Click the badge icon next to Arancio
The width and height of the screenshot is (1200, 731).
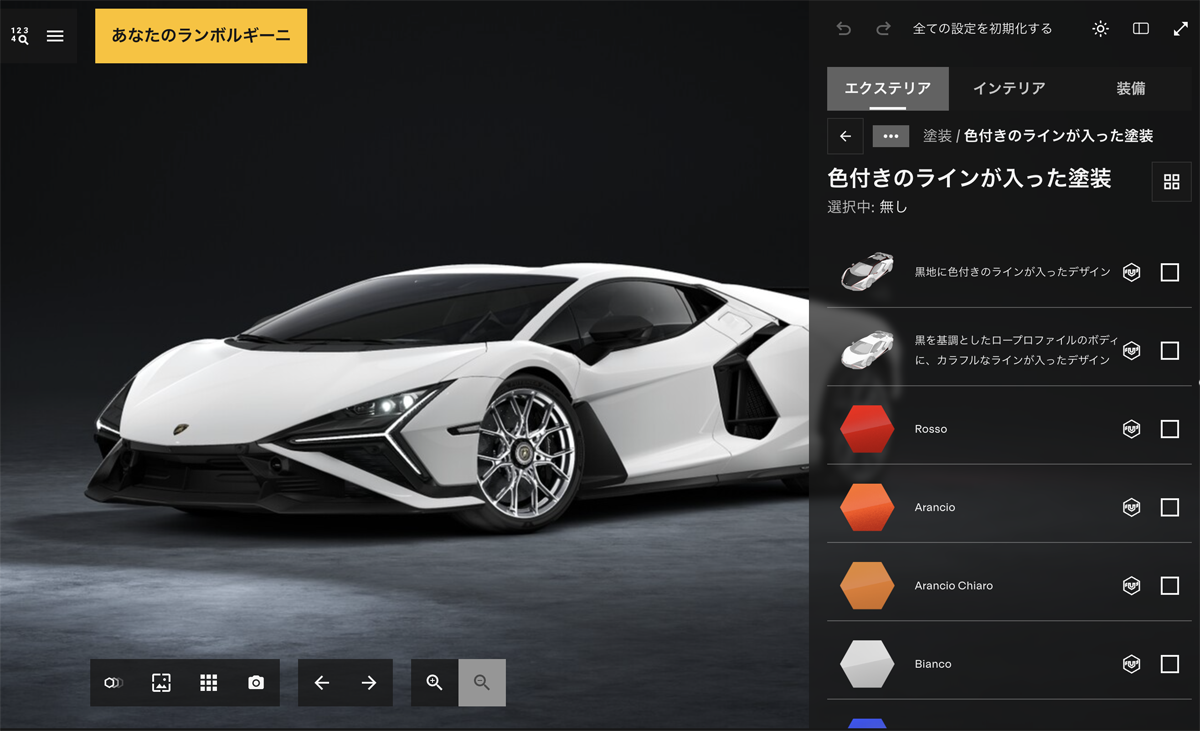[x=1131, y=507]
